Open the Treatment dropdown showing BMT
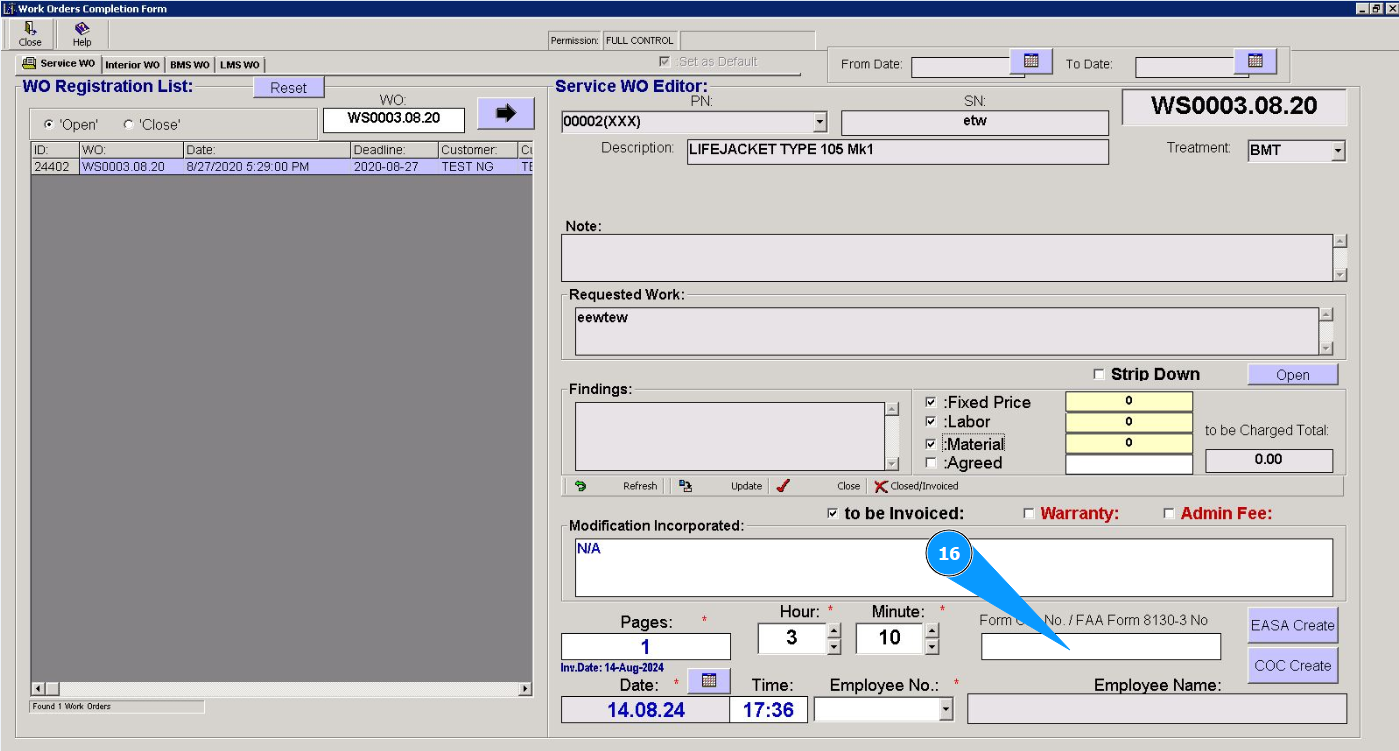The height and width of the screenshot is (751, 1399). pos(1338,151)
